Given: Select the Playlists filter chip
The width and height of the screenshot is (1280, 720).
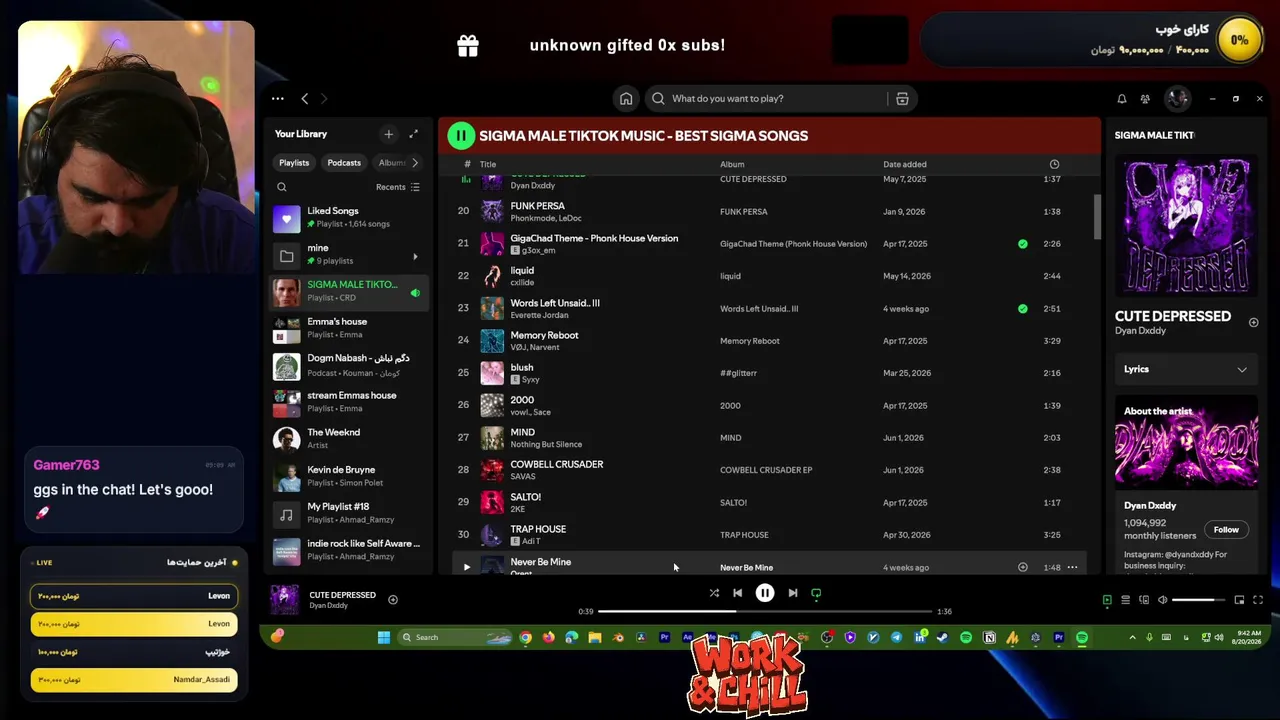Looking at the screenshot, I should [294, 163].
